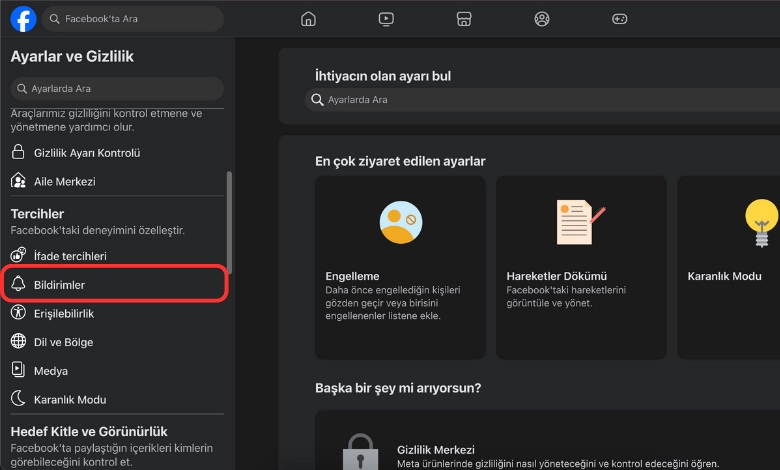Click the house icon beside Aile Merkezi
This screenshot has width=780, height=470.
click(18, 181)
